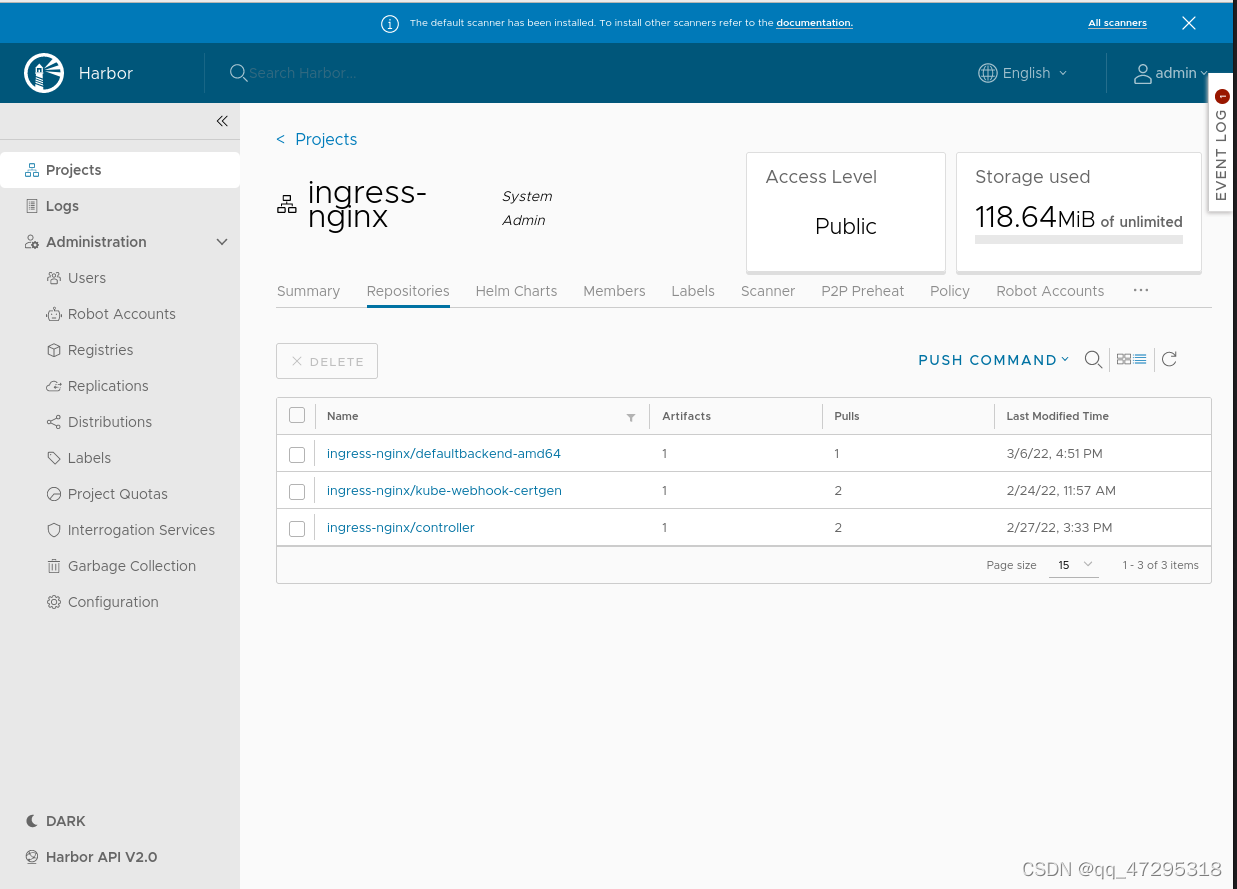Click the All scanners link

click(1118, 23)
